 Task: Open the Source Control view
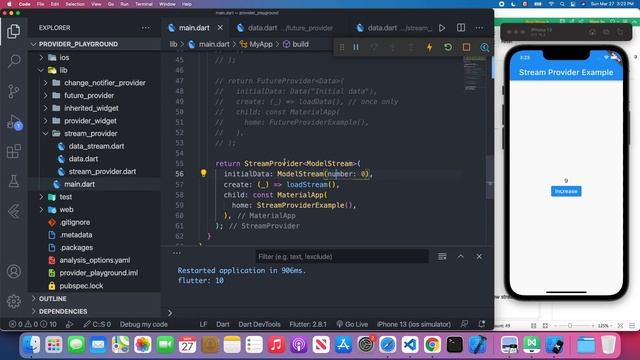pyautogui.click(x=13, y=91)
